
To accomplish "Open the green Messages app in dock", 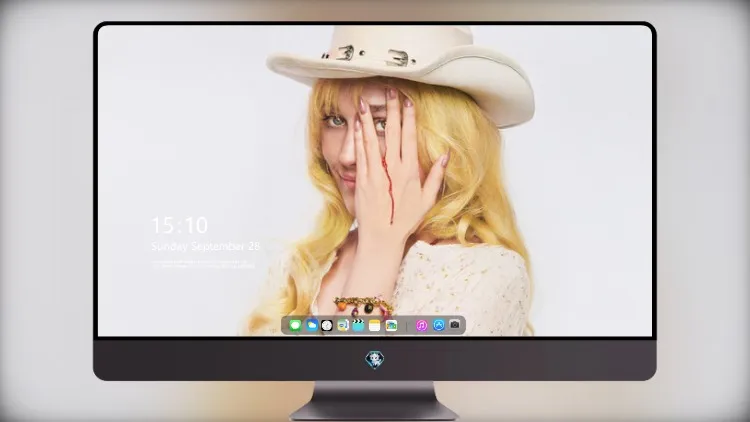I will 295,325.
